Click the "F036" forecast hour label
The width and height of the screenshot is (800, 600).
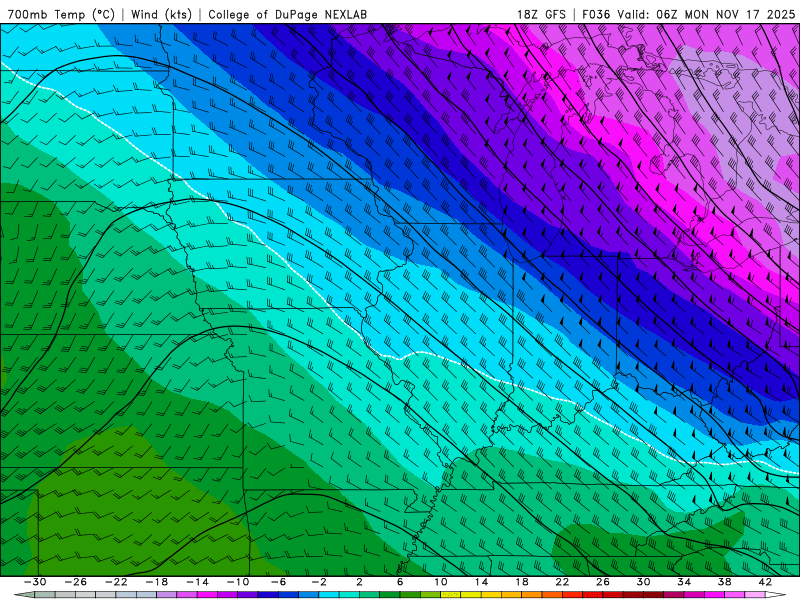596,14
